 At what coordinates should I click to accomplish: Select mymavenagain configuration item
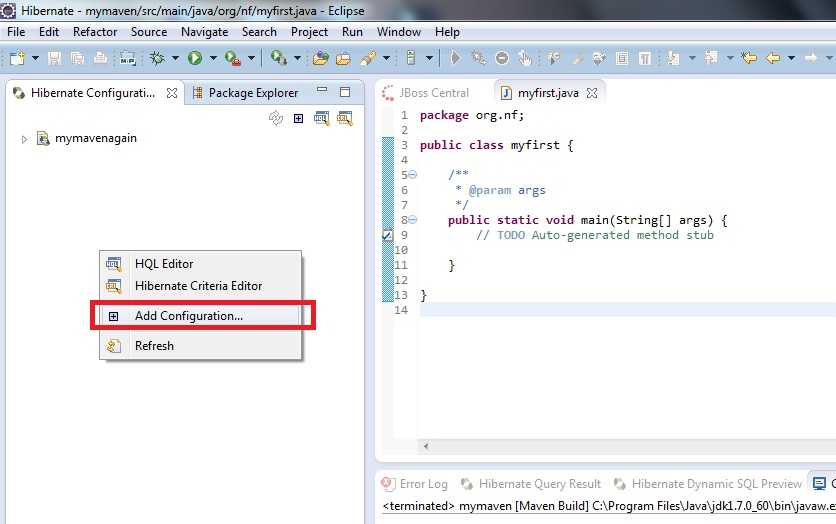click(x=95, y=139)
